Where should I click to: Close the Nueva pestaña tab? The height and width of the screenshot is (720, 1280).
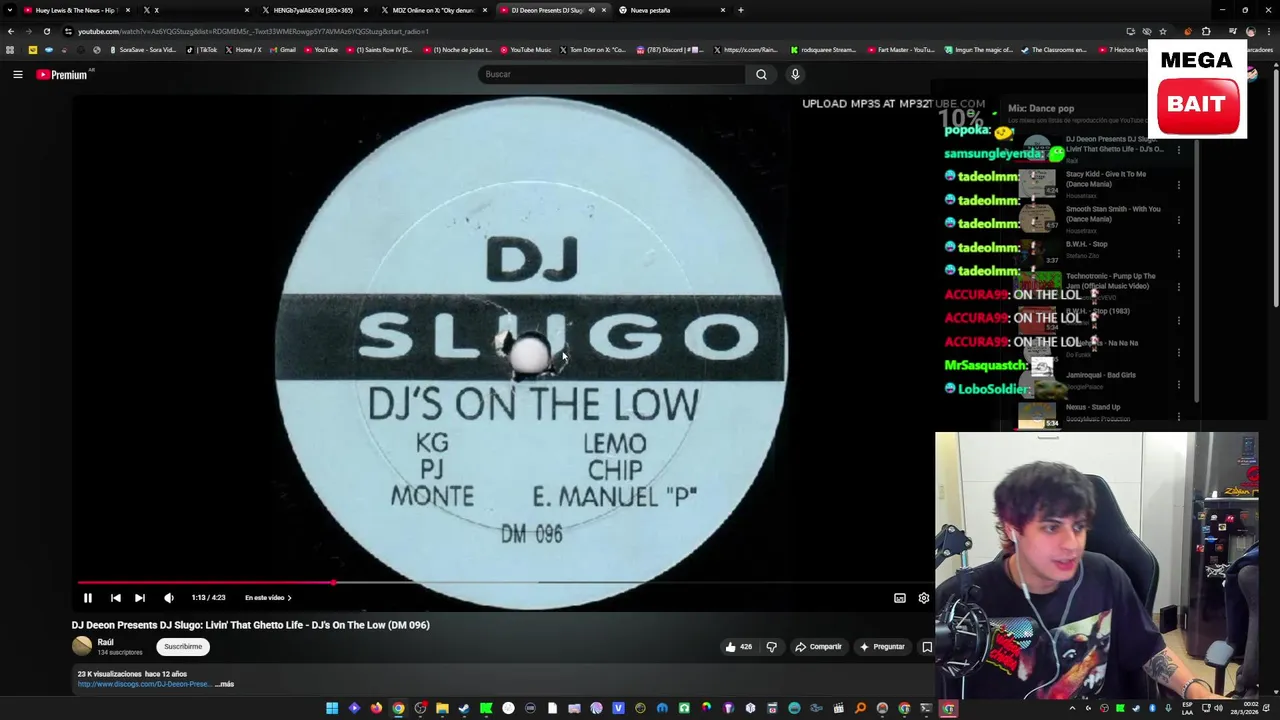(x=723, y=10)
